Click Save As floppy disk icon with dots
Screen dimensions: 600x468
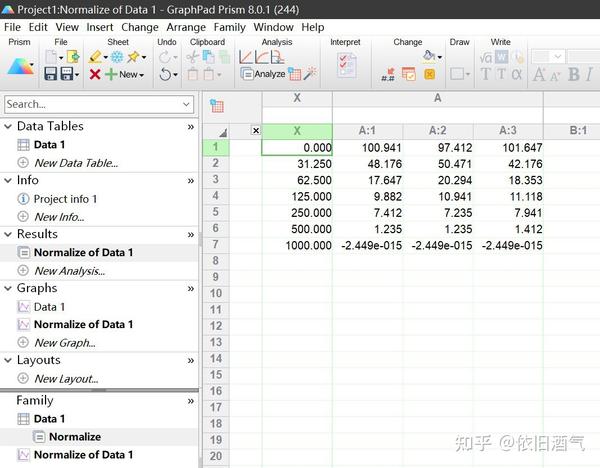pyautogui.click(x=67, y=73)
